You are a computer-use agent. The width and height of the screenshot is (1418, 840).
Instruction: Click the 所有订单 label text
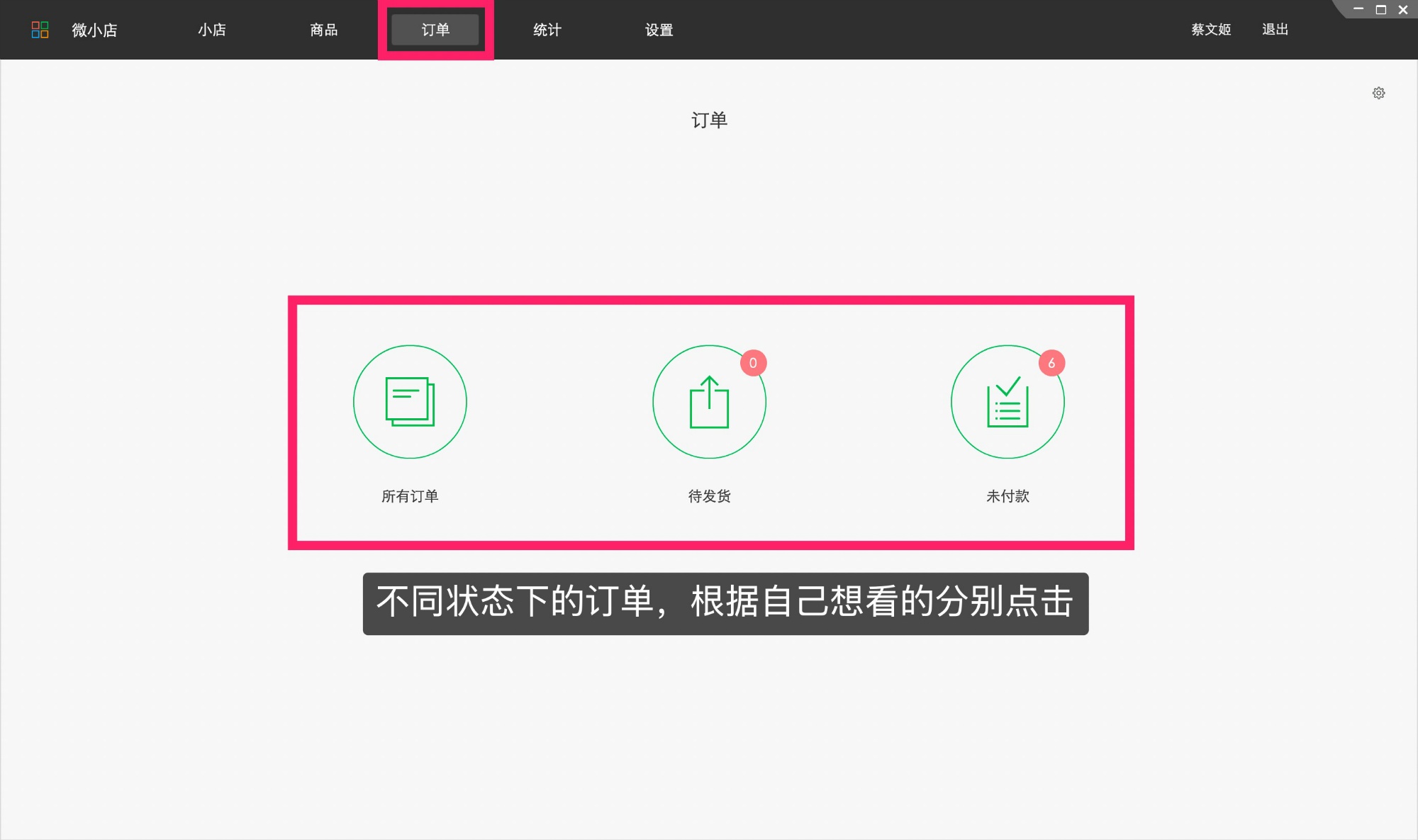[410, 496]
